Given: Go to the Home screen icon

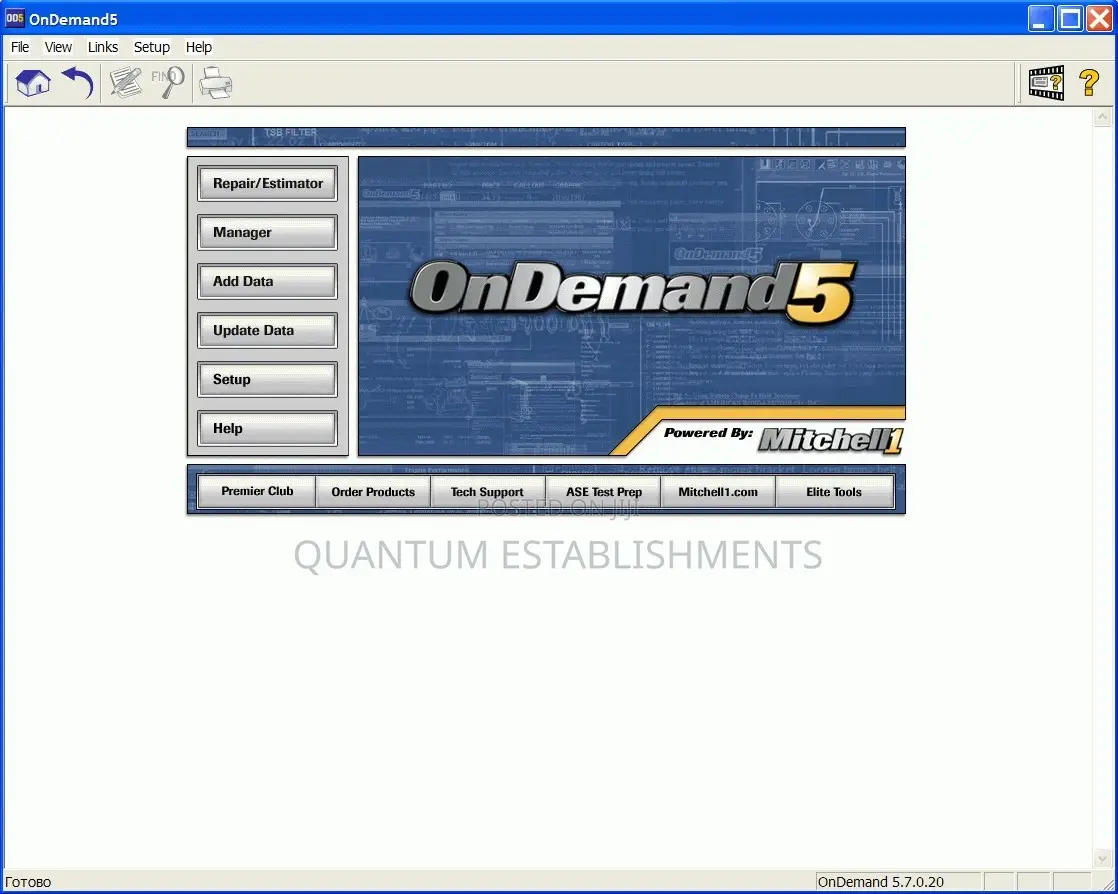Looking at the screenshot, I should [33, 83].
